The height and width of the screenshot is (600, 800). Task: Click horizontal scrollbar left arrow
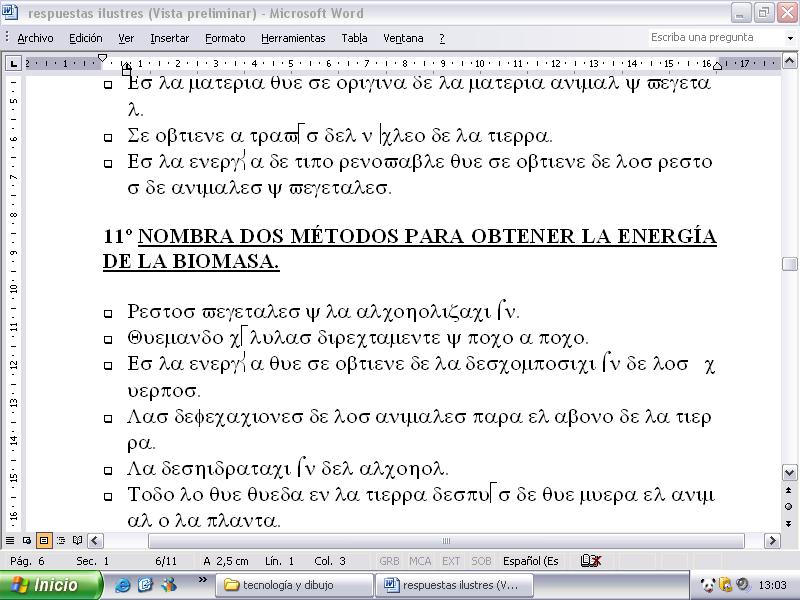coord(95,540)
